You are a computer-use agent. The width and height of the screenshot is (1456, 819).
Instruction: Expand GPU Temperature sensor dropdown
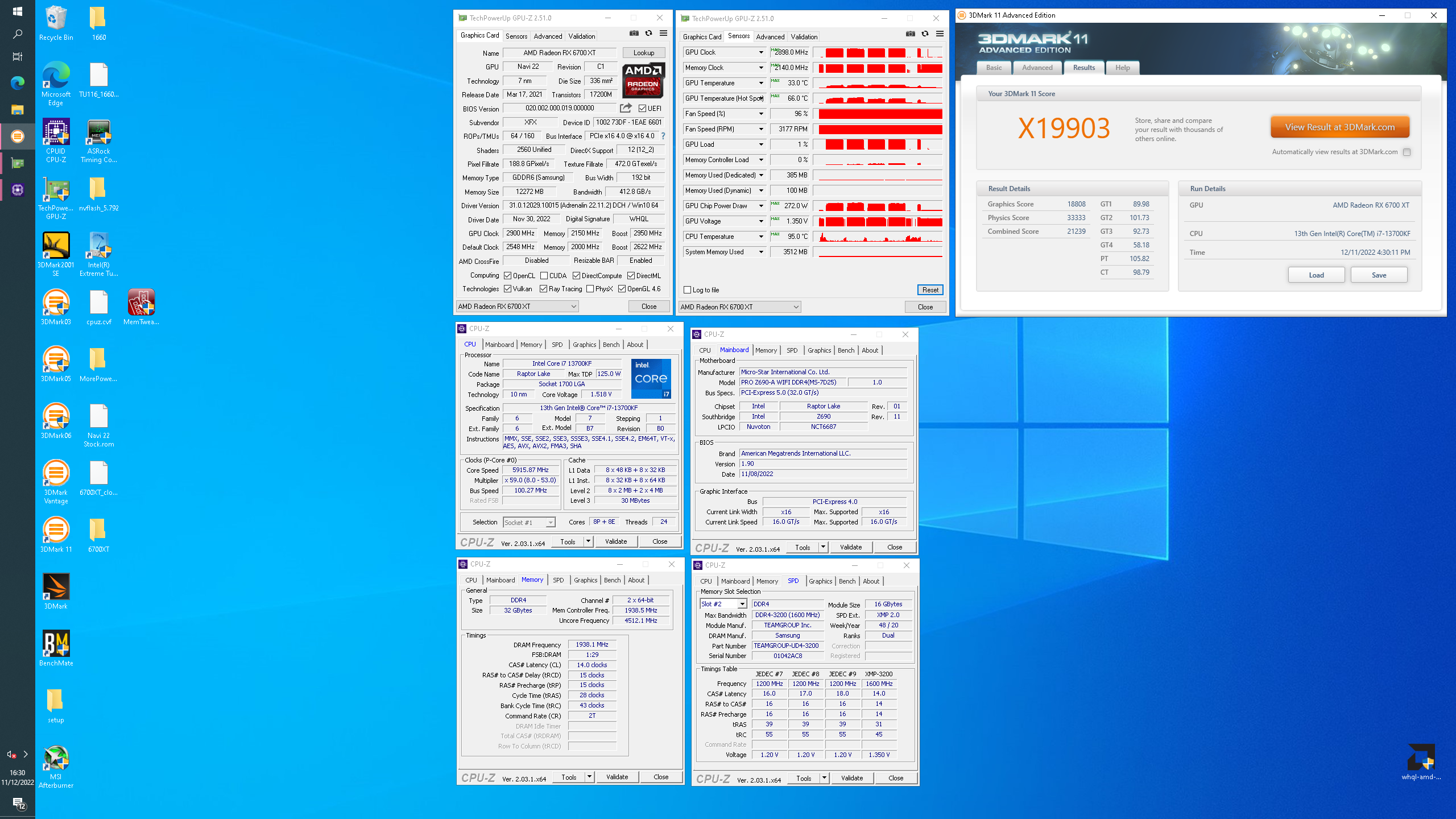pos(761,83)
